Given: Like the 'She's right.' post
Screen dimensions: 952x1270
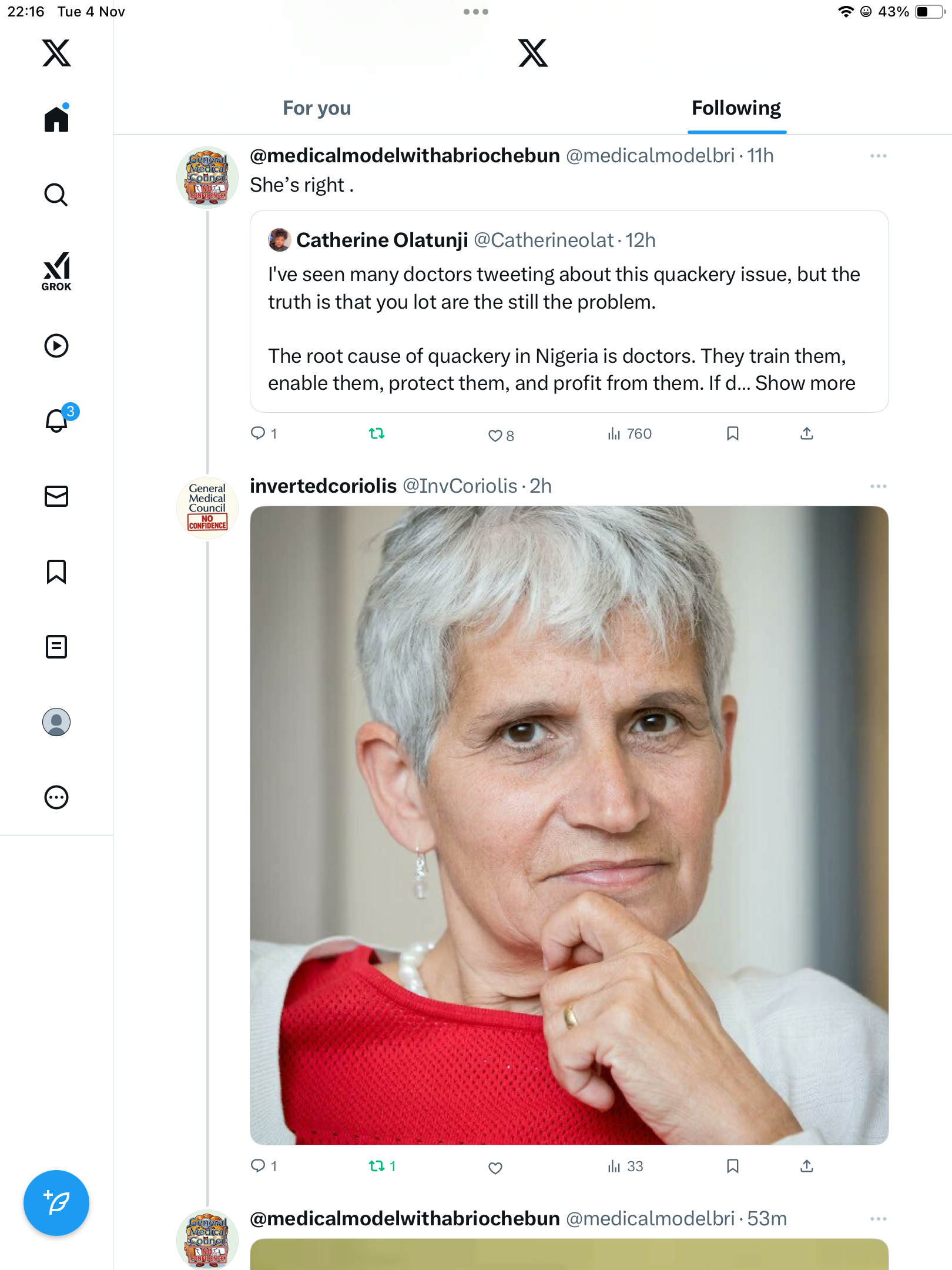Looking at the screenshot, I should [x=495, y=435].
